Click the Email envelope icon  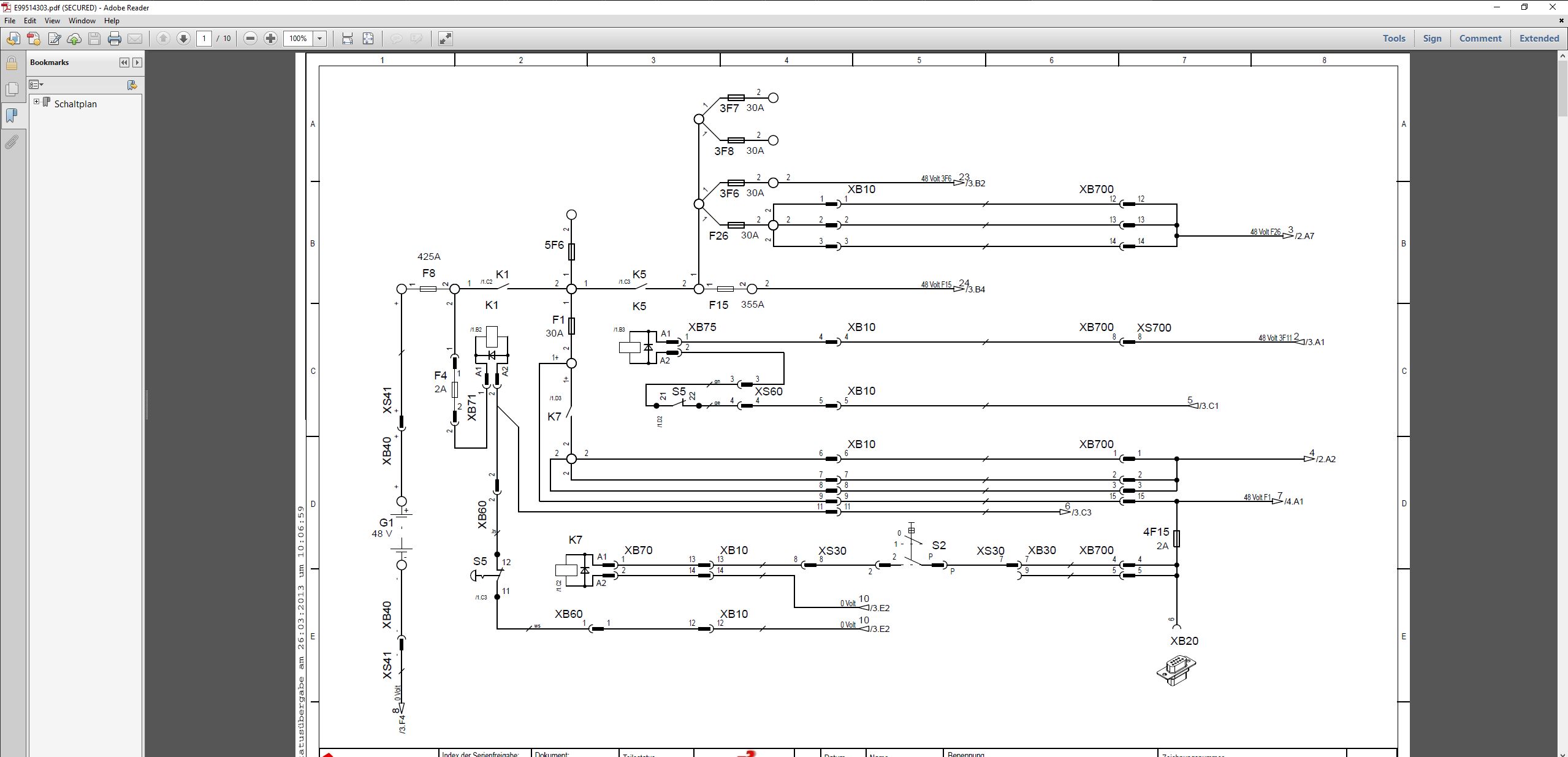135,39
